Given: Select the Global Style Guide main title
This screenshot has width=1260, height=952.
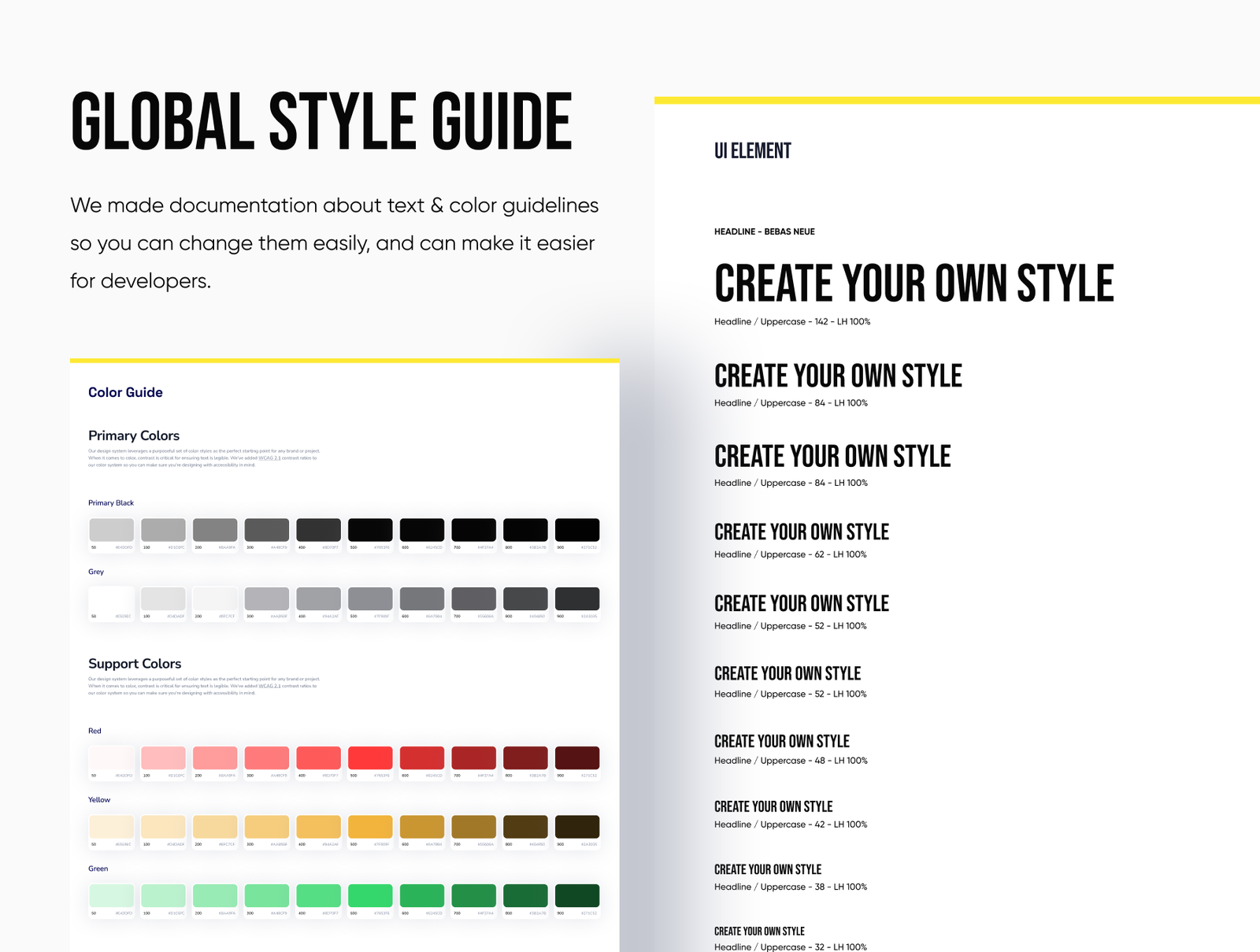Looking at the screenshot, I should (321, 121).
